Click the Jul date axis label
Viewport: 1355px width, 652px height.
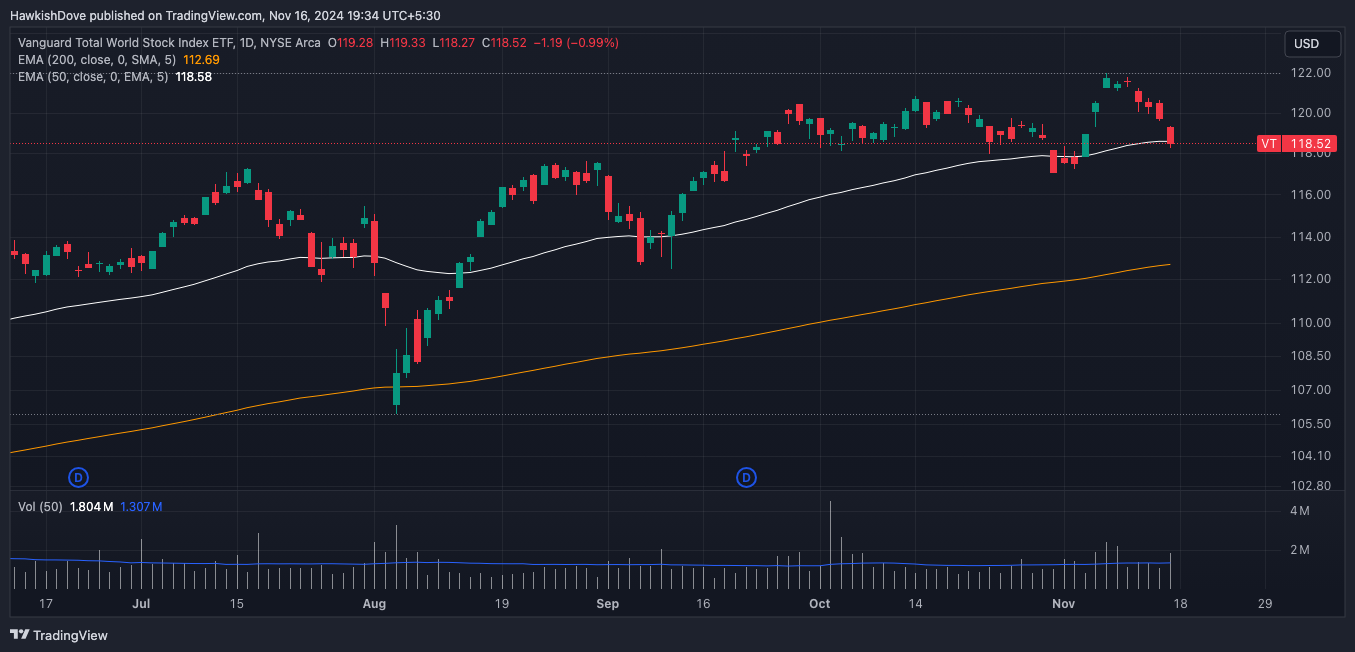[x=141, y=604]
